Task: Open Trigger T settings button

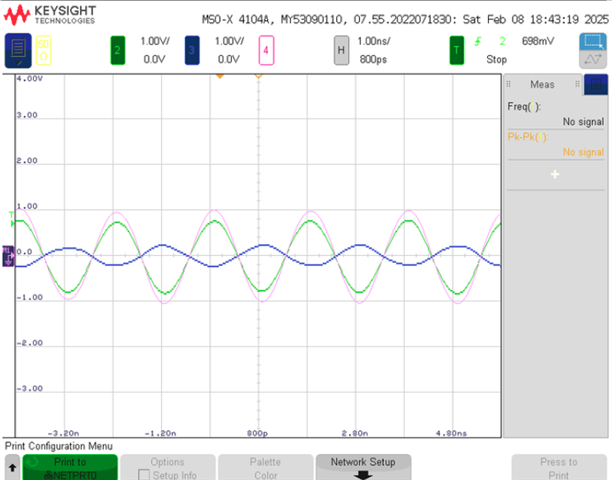Action: click(x=457, y=50)
